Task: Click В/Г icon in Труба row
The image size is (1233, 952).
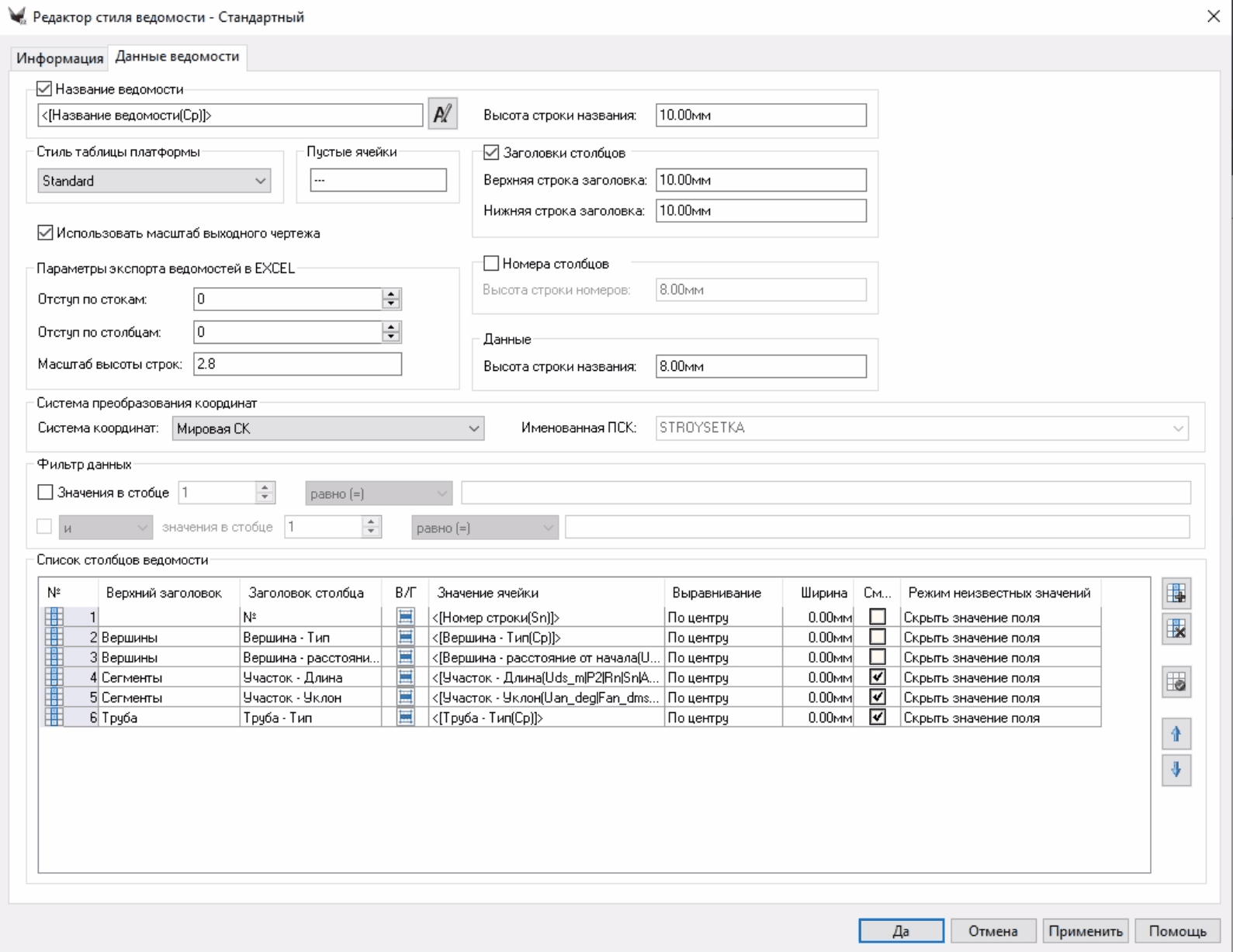Action: point(405,718)
